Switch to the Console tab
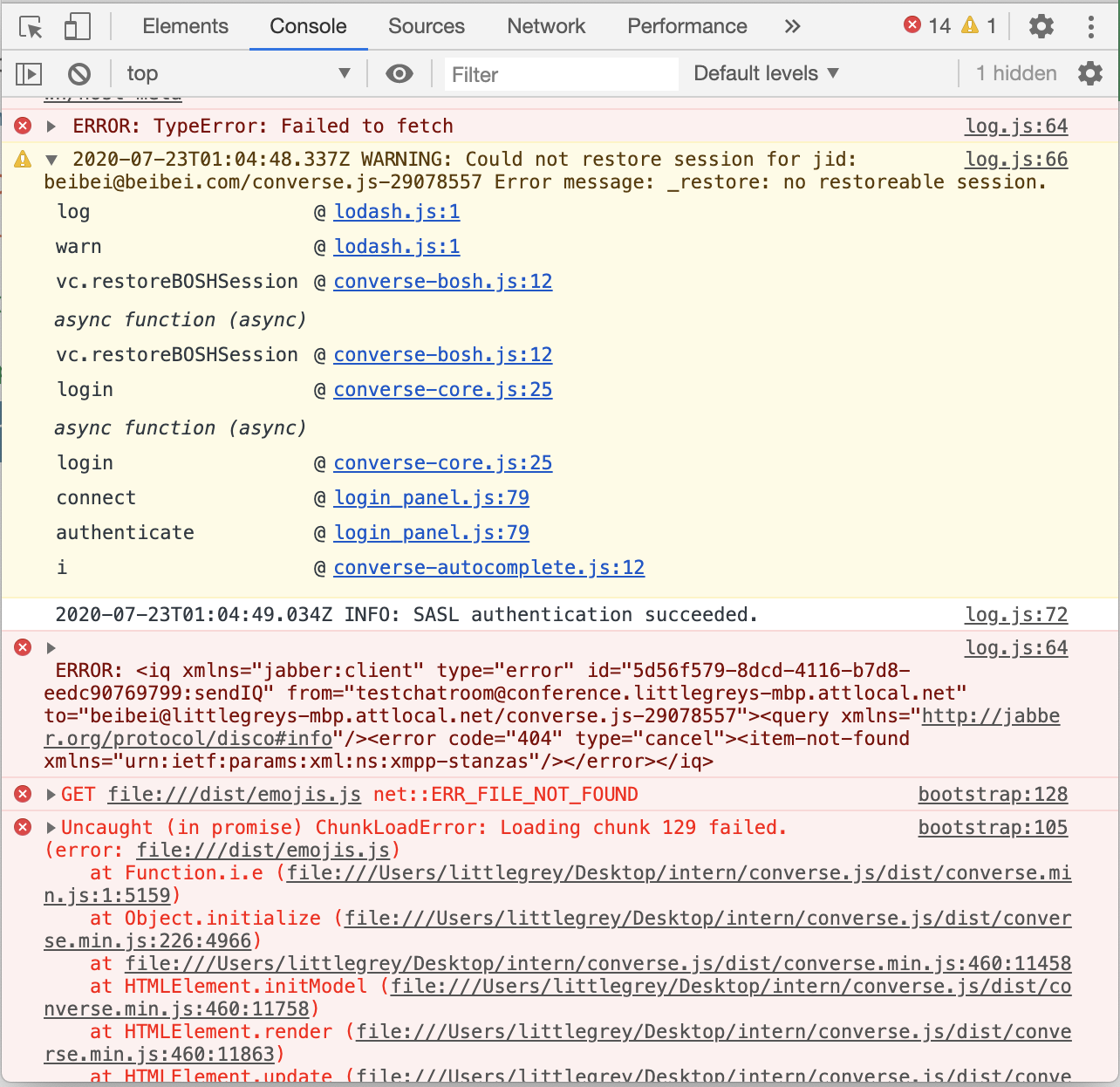 coord(308,26)
